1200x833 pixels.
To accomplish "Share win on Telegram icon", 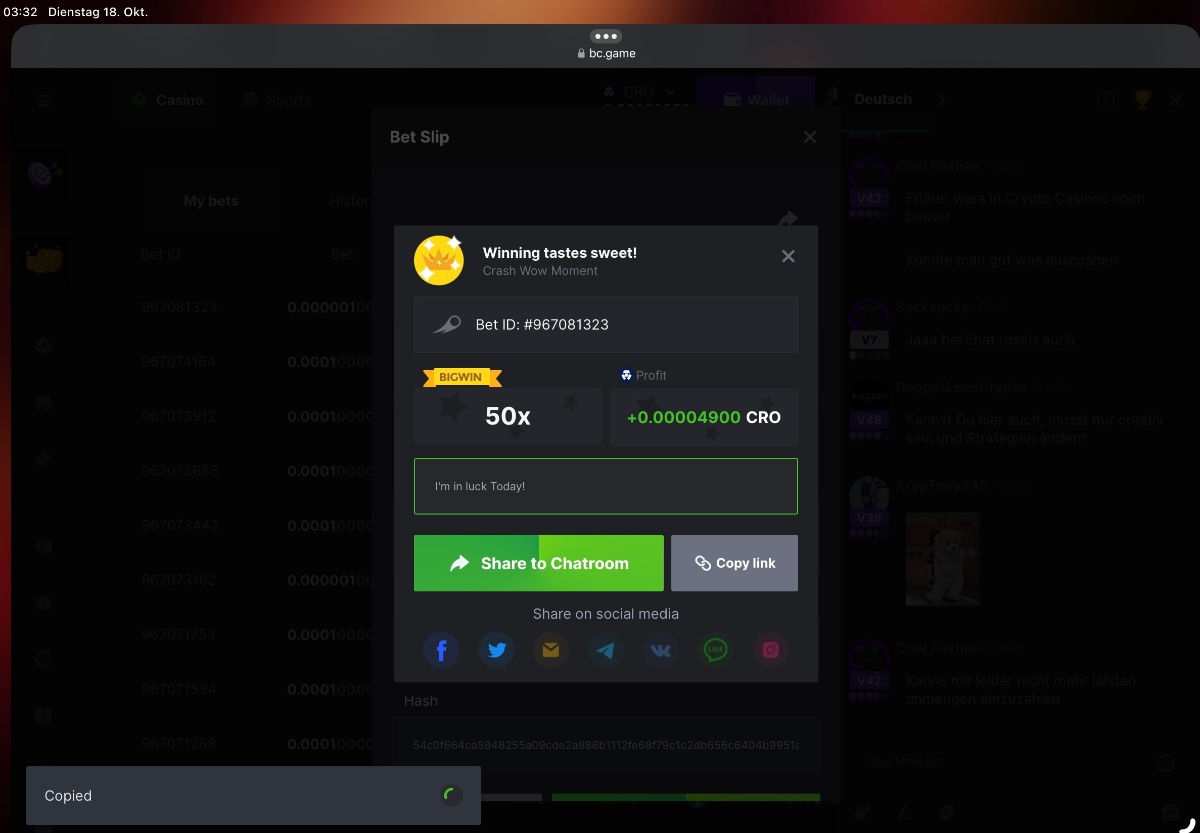I will [x=606, y=650].
